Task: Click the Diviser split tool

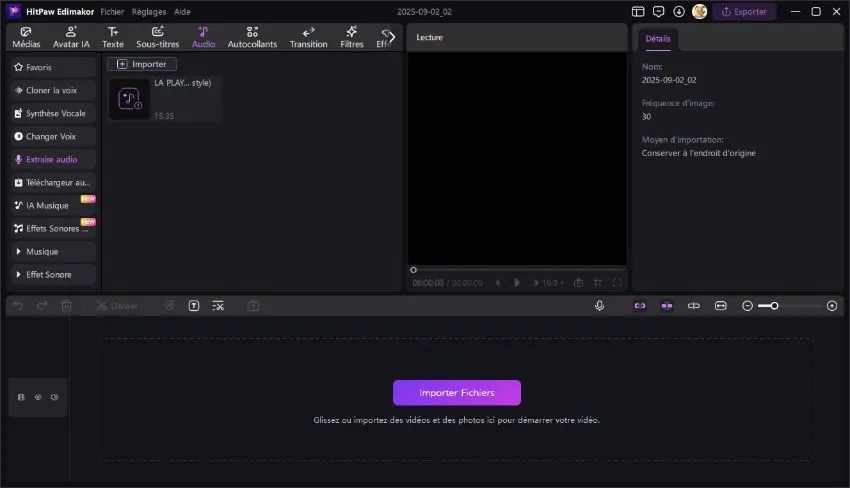Action: point(117,306)
